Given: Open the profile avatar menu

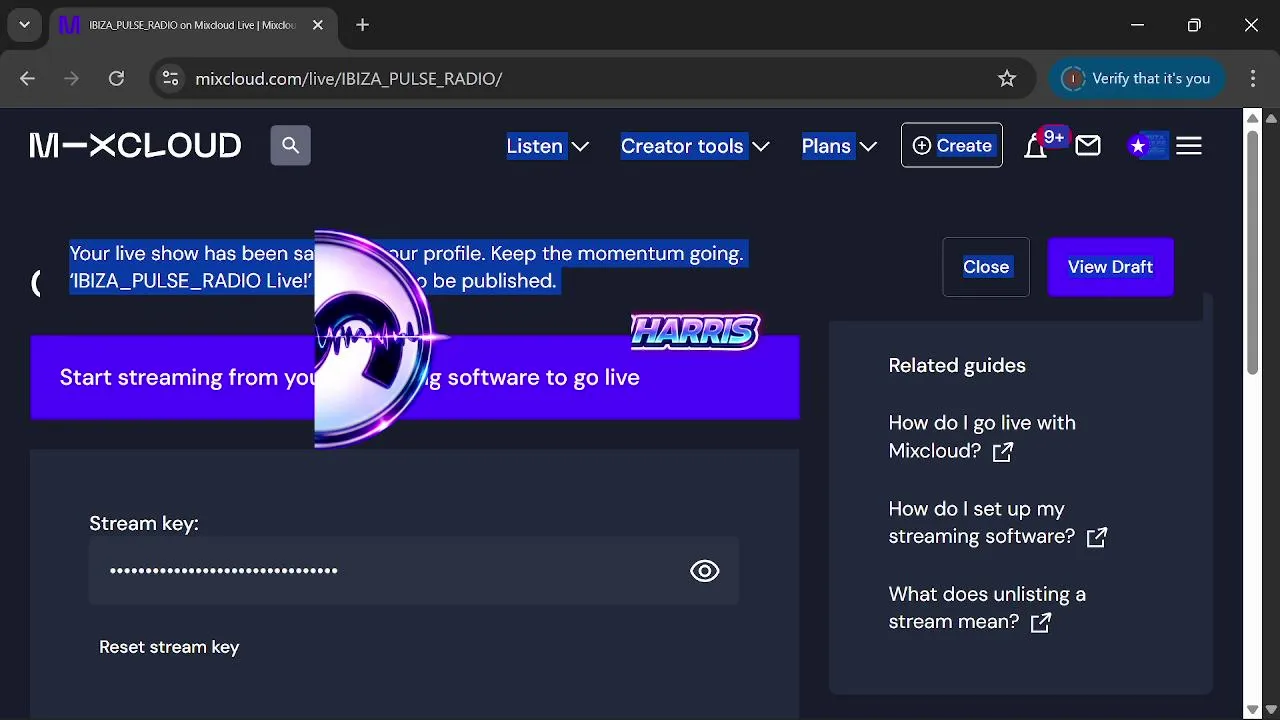Looking at the screenshot, I should [1146, 146].
